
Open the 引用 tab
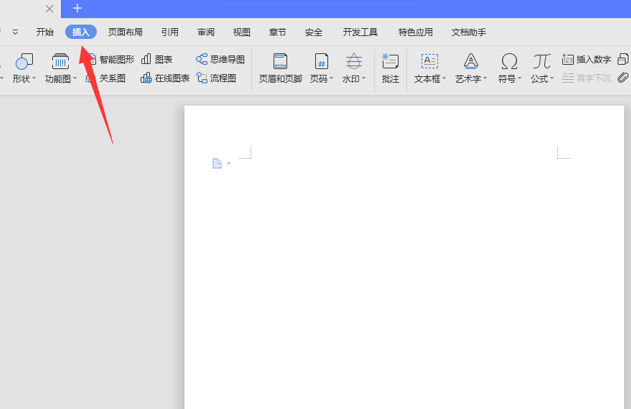point(170,32)
